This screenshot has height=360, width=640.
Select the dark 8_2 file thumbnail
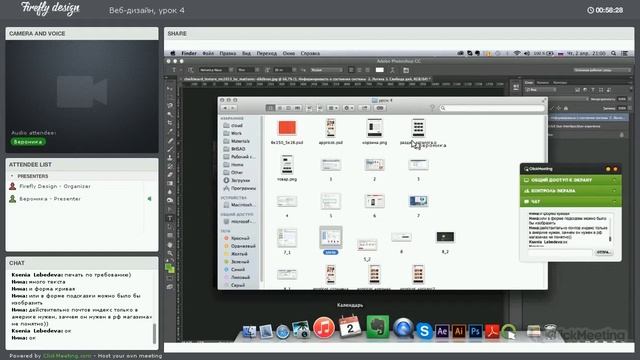445,237
